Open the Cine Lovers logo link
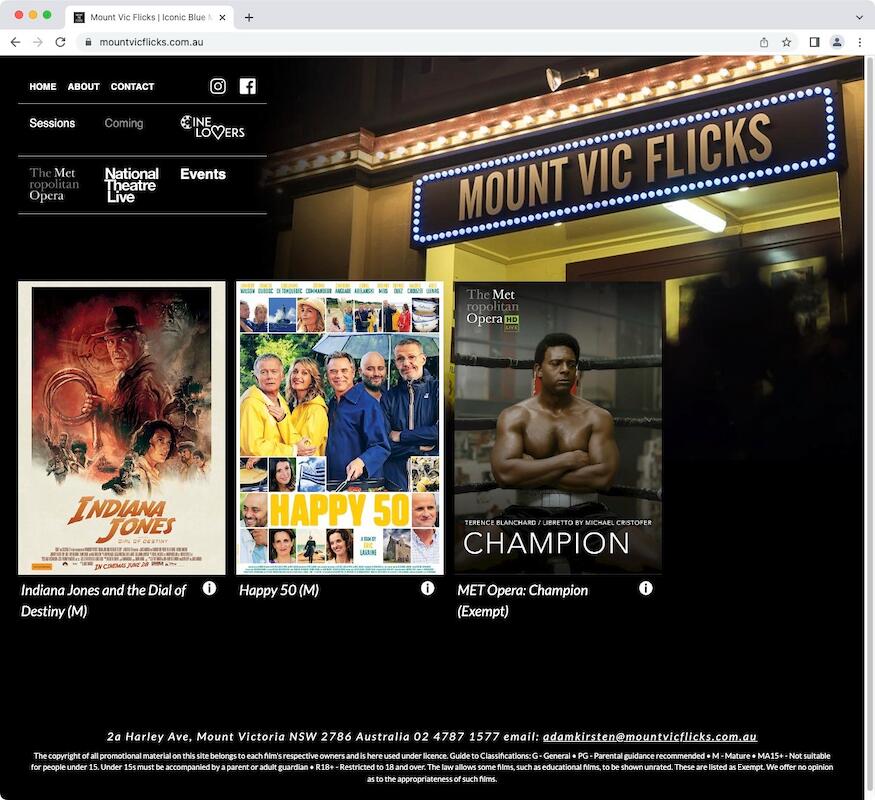The height and width of the screenshot is (800, 875). click(x=212, y=127)
